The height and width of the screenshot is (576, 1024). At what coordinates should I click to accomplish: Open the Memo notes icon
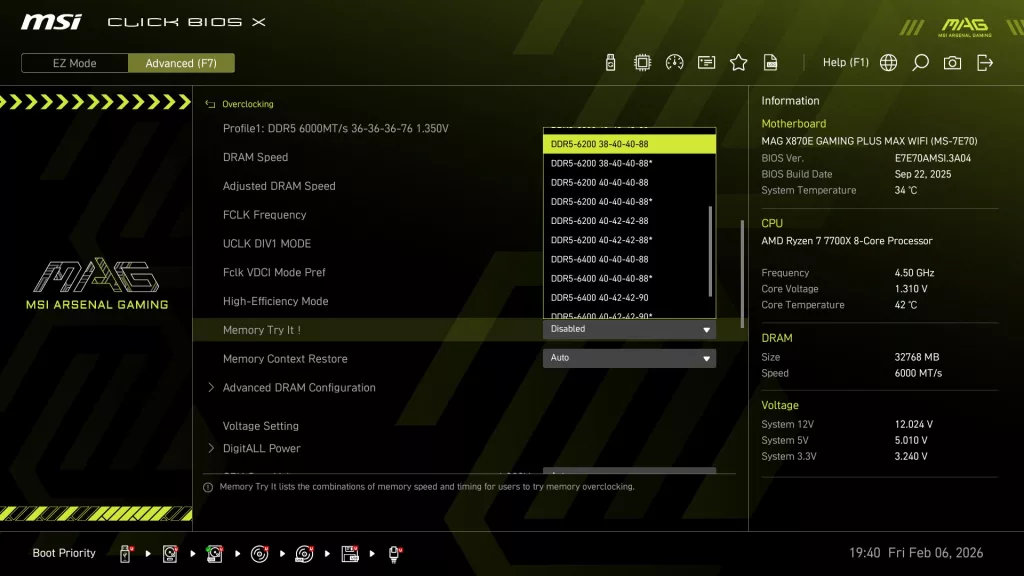[x=705, y=61]
